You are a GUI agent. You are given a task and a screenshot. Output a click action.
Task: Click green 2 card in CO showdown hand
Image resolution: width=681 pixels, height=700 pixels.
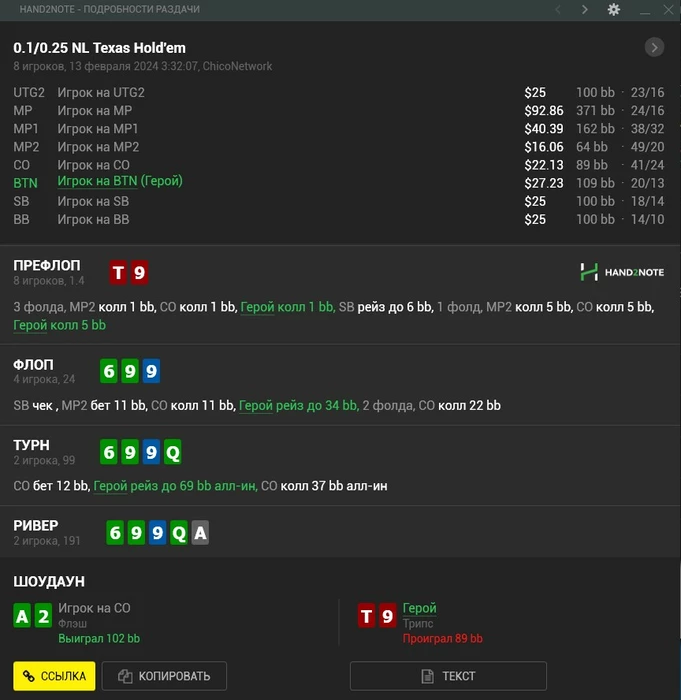(43, 616)
